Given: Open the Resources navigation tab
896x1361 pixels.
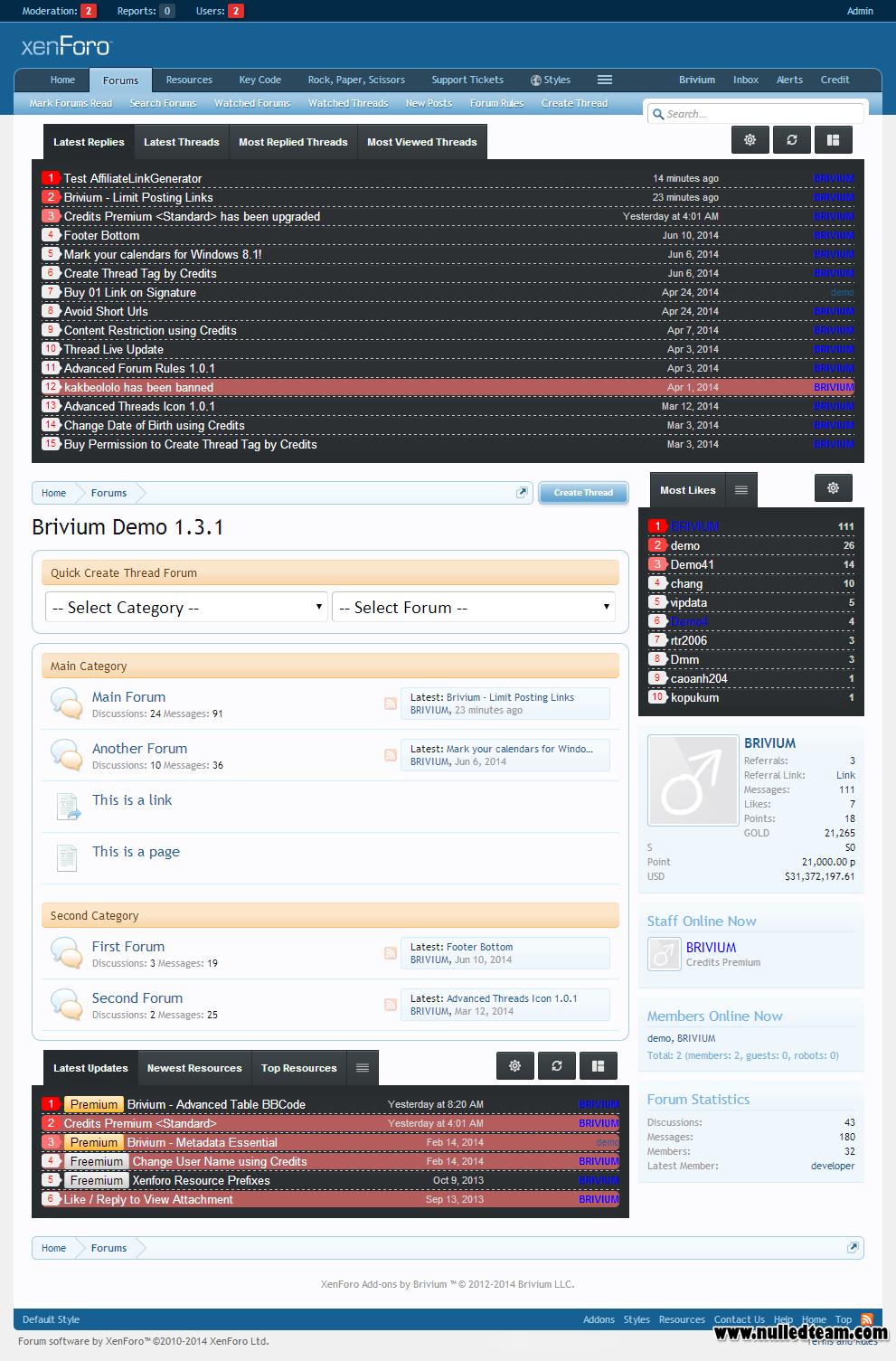Looking at the screenshot, I should [189, 80].
